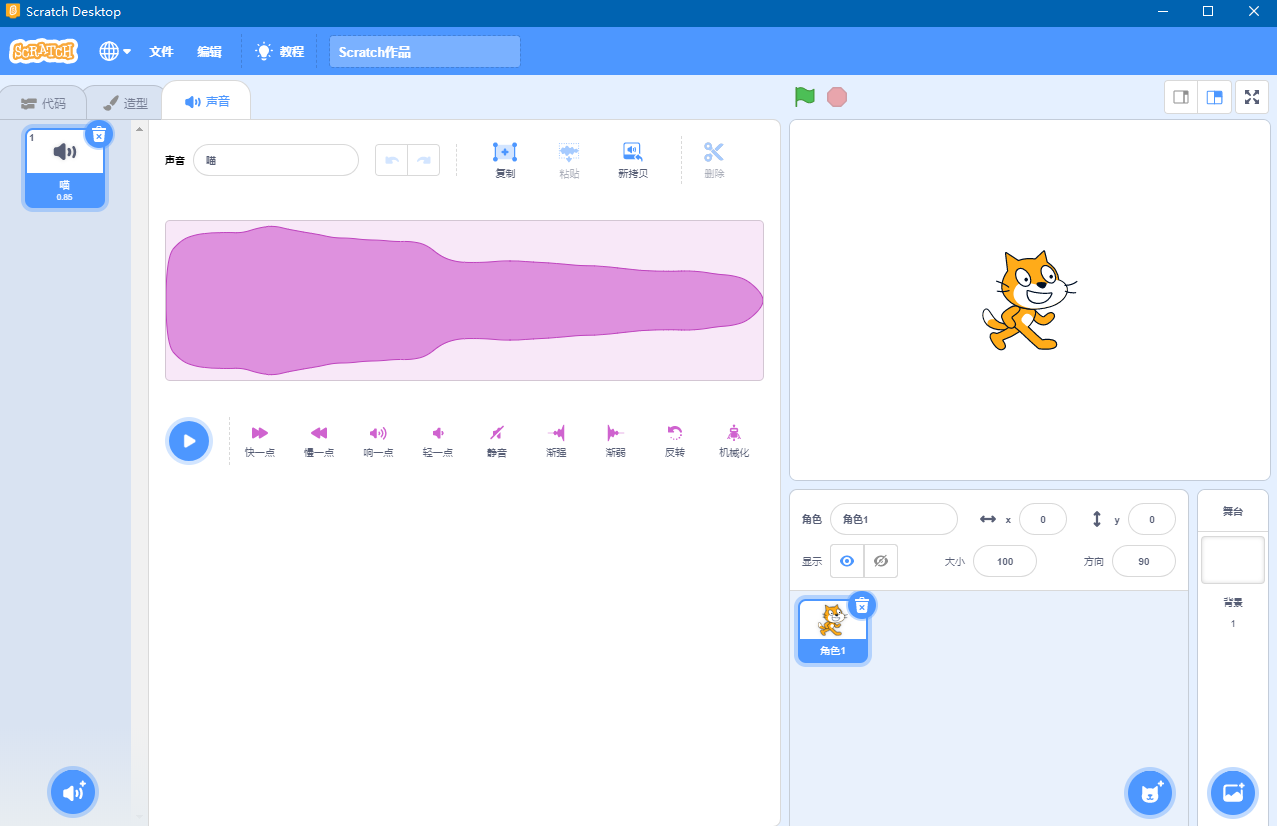Open the 编辑 (Edit) menu
Viewport: 1277px width, 826px height.
(209, 51)
